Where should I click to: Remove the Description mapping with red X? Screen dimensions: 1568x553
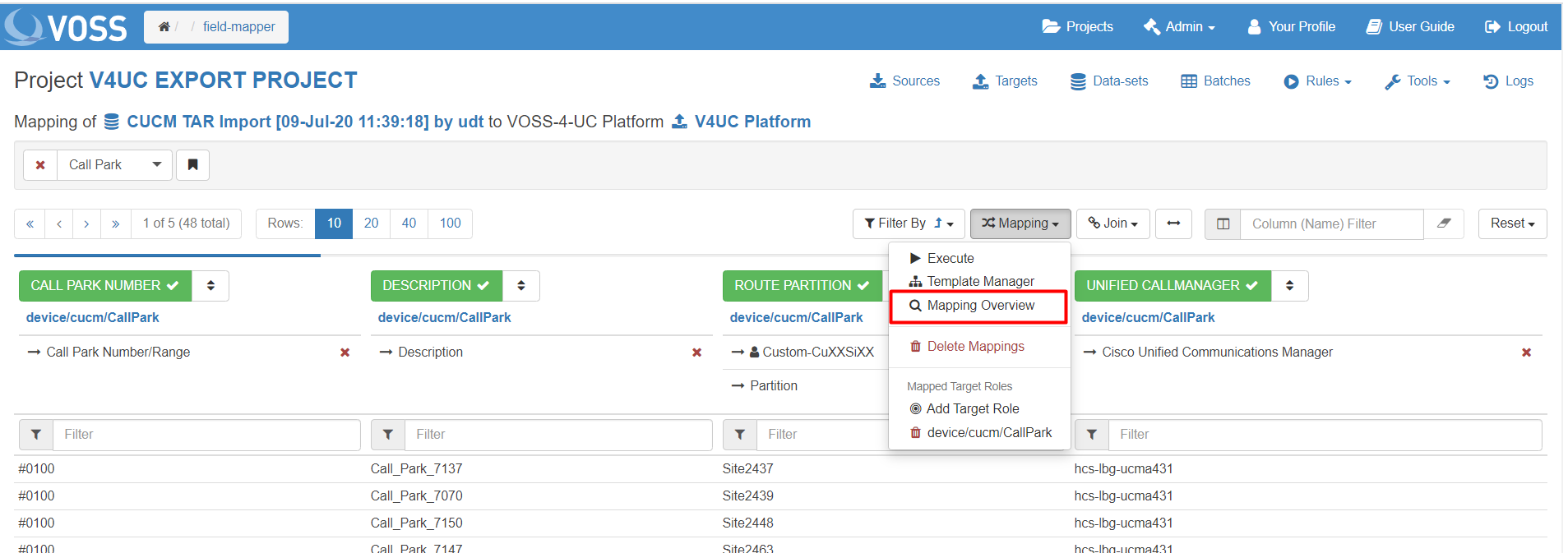click(x=696, y=353)
